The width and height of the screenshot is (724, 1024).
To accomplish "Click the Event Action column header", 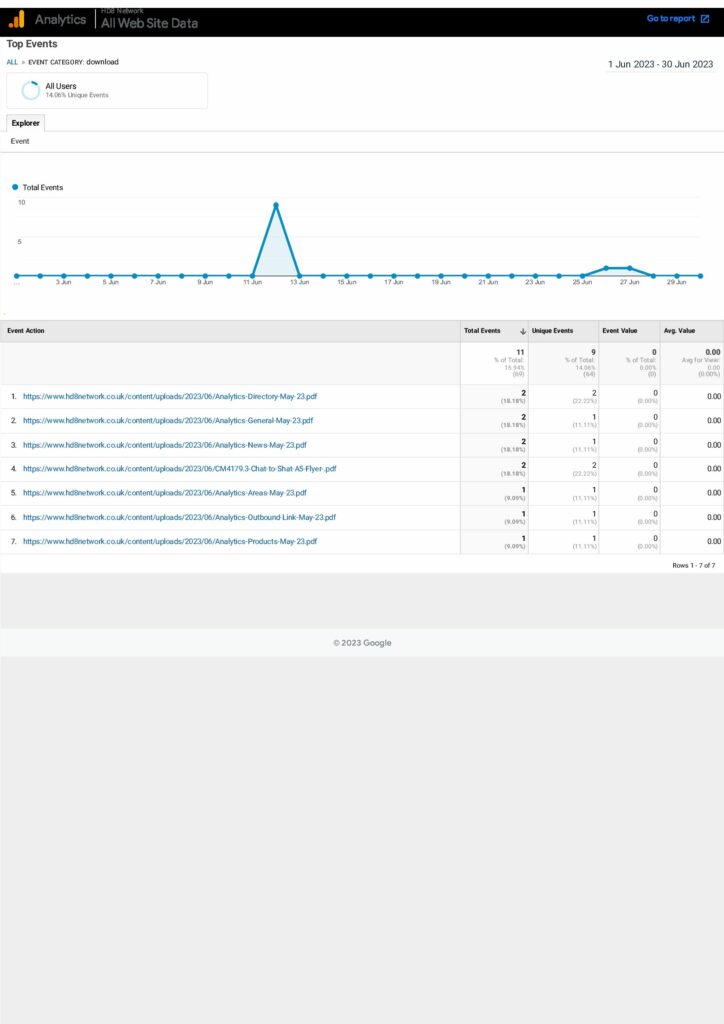I will point(26,331).
